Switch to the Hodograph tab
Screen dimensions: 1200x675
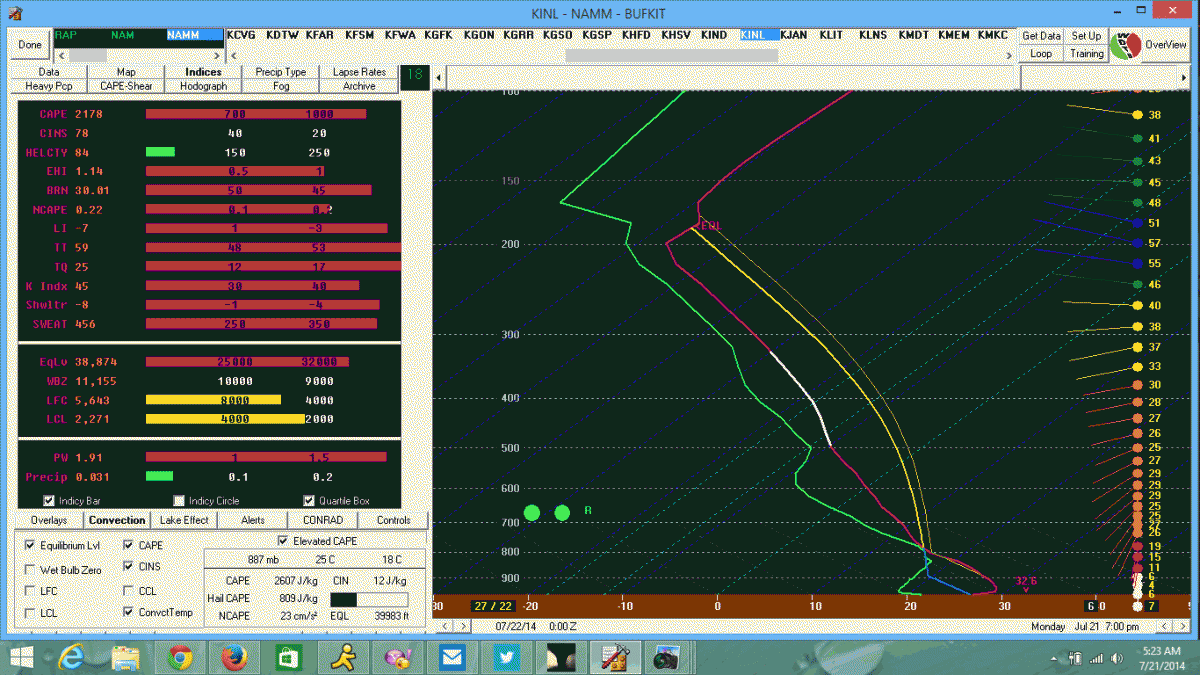pos(203,86)
